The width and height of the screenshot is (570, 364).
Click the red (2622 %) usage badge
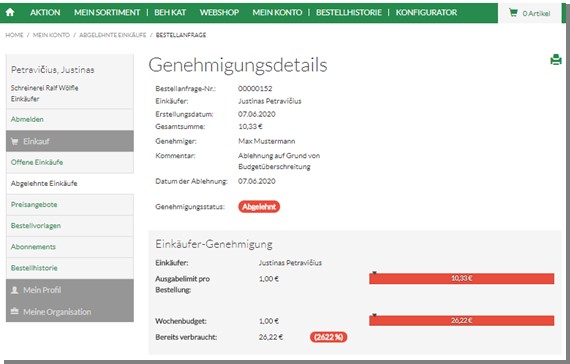click(x=329, y=337)
